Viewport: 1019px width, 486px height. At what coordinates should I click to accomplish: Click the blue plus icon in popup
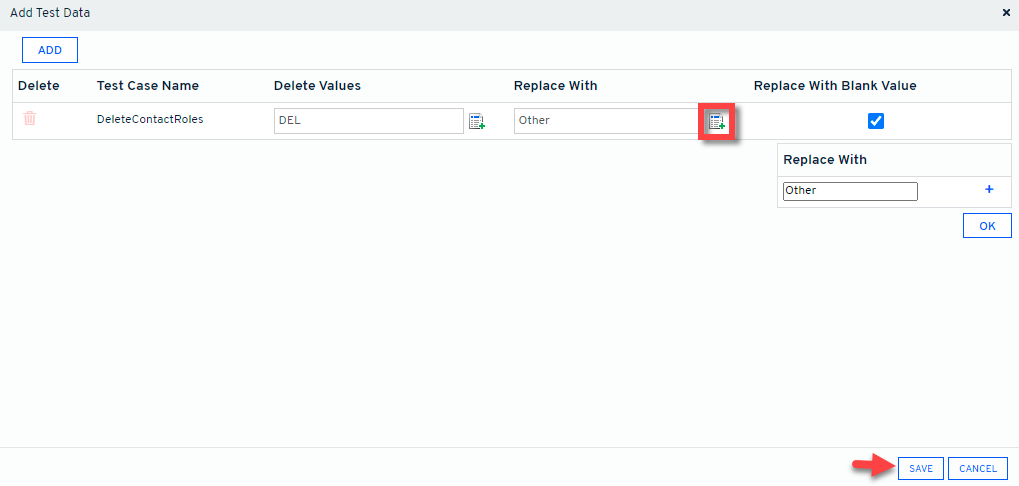point(990,189)
